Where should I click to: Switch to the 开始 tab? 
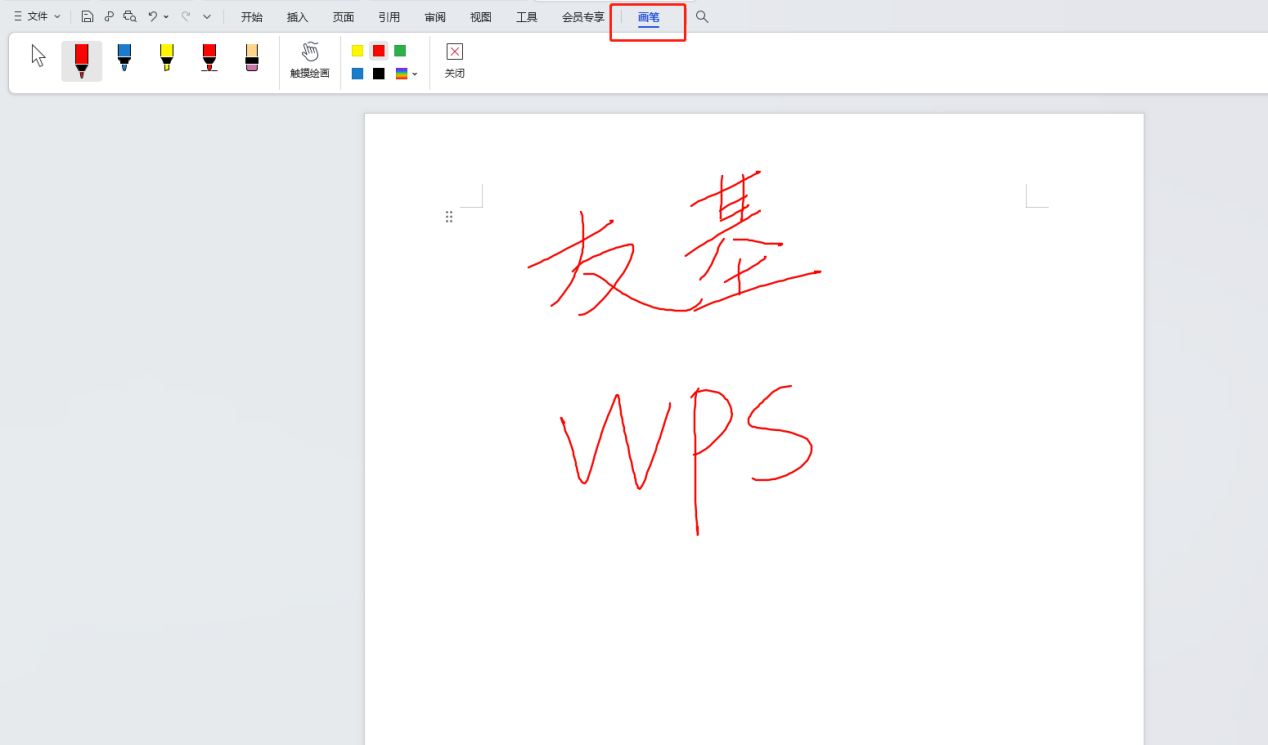pos(252,17)
